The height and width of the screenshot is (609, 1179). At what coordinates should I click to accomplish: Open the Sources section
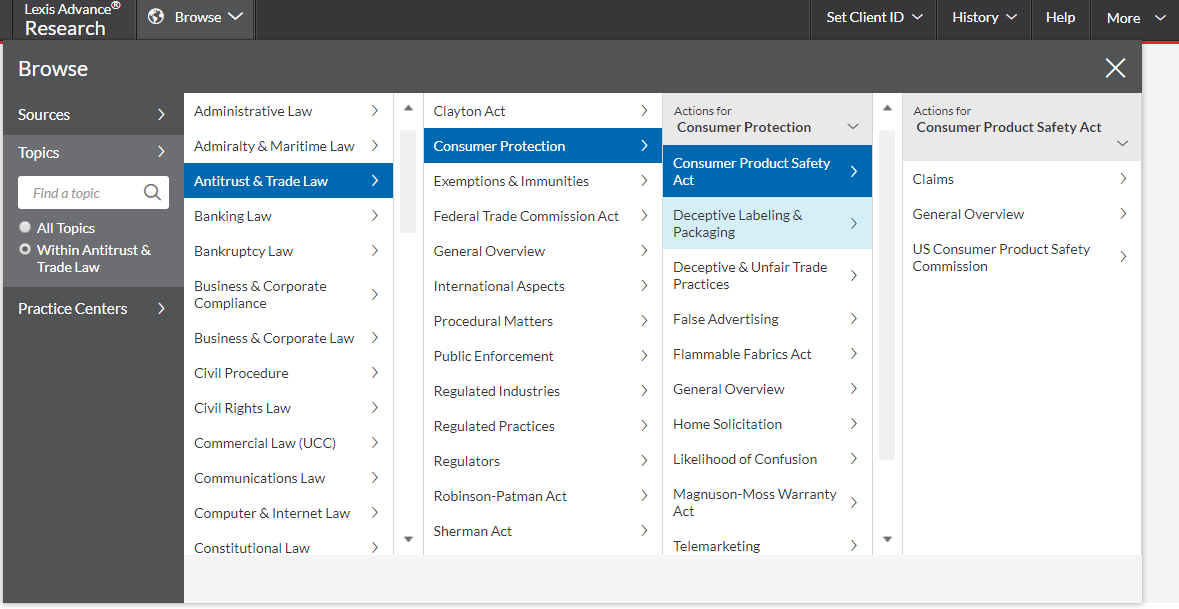(x=93, y=115)
